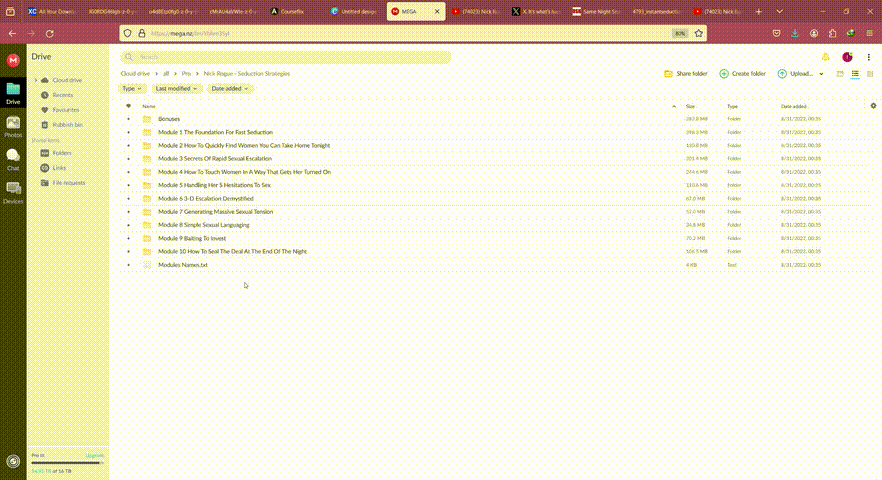Open Firefox extensions puzzle icon

point(832,33)
